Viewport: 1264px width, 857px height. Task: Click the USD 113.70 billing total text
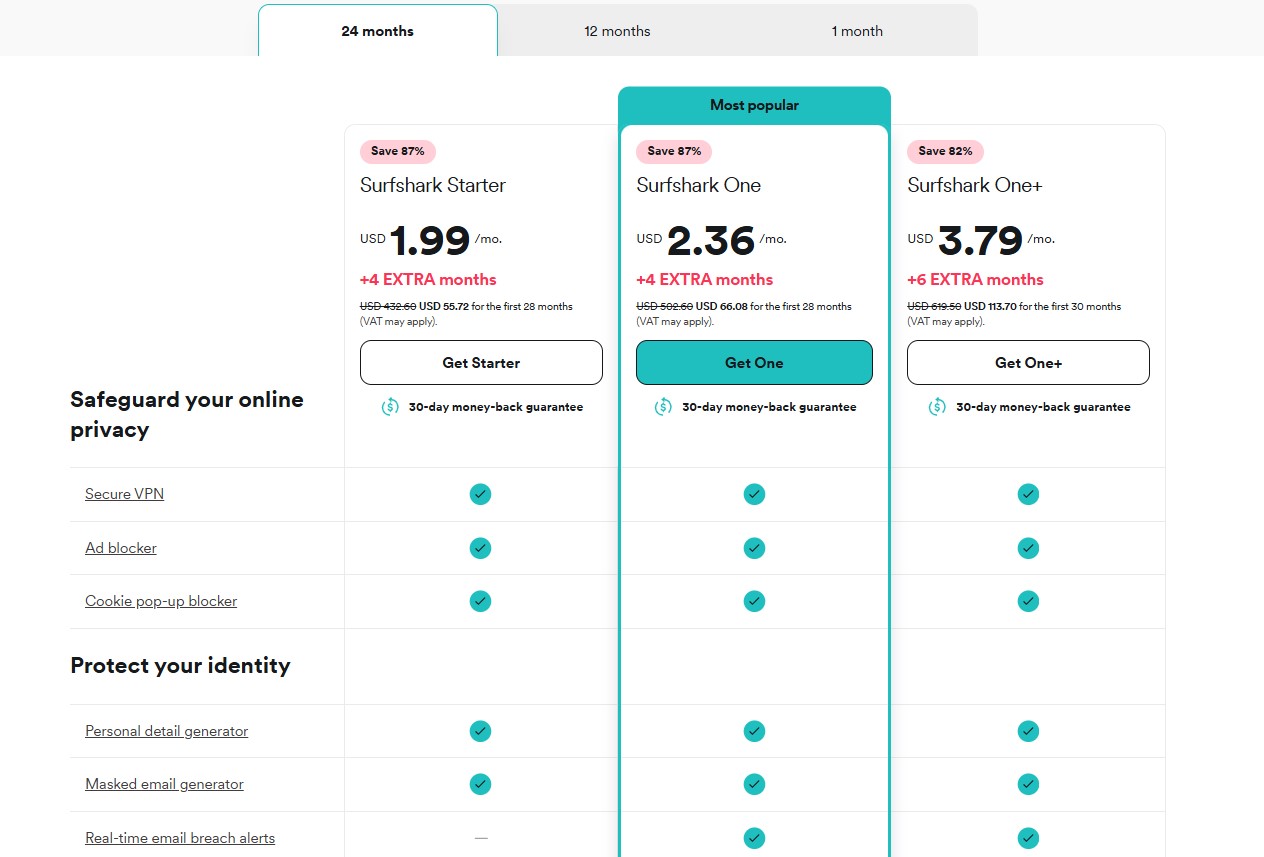pyautogui.click(x=992, y=307)
